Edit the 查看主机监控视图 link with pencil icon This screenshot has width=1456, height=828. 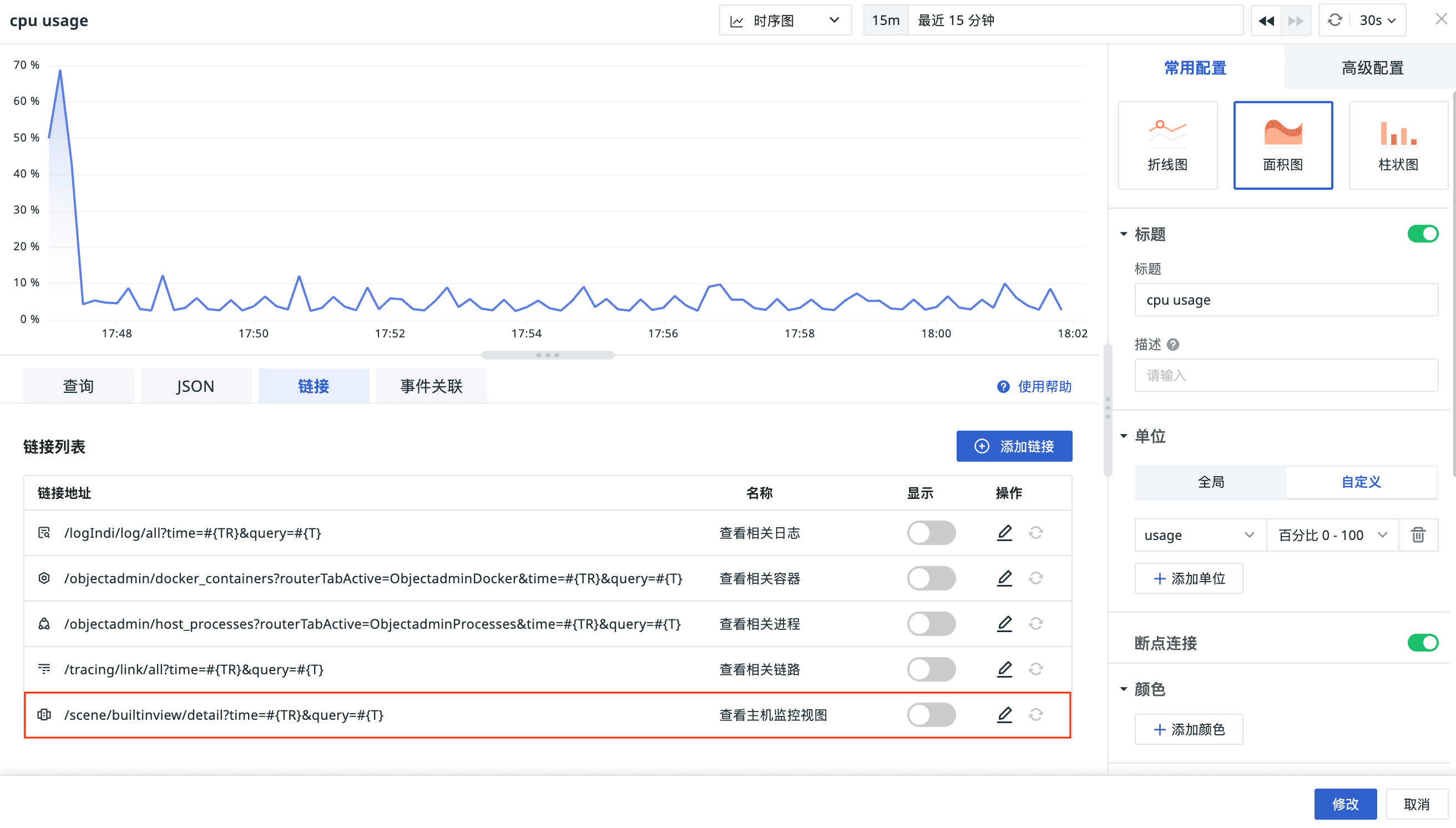click(1004, 715)
